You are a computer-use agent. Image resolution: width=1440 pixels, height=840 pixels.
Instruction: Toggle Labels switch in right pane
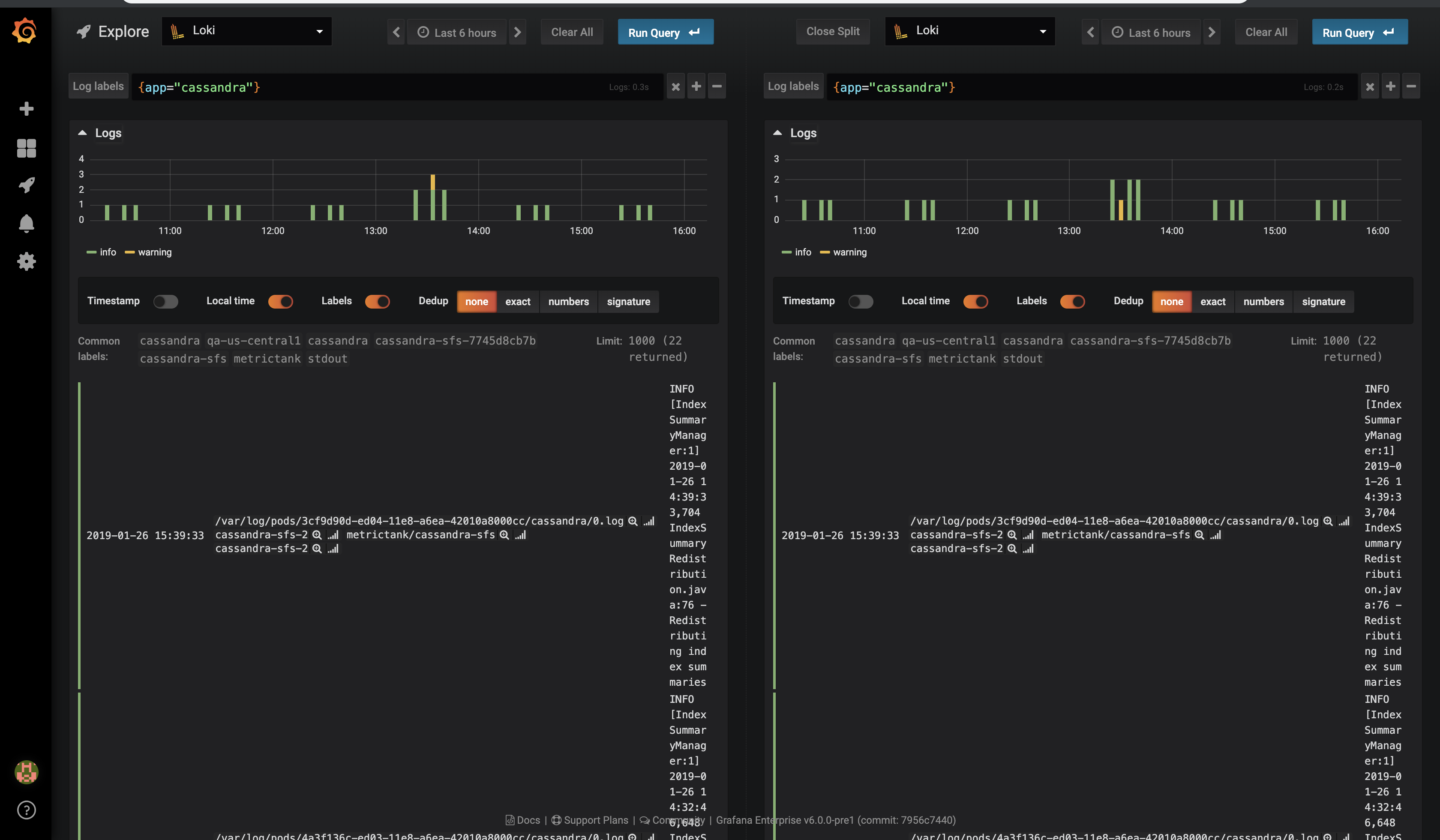[x=1072, y=301]
